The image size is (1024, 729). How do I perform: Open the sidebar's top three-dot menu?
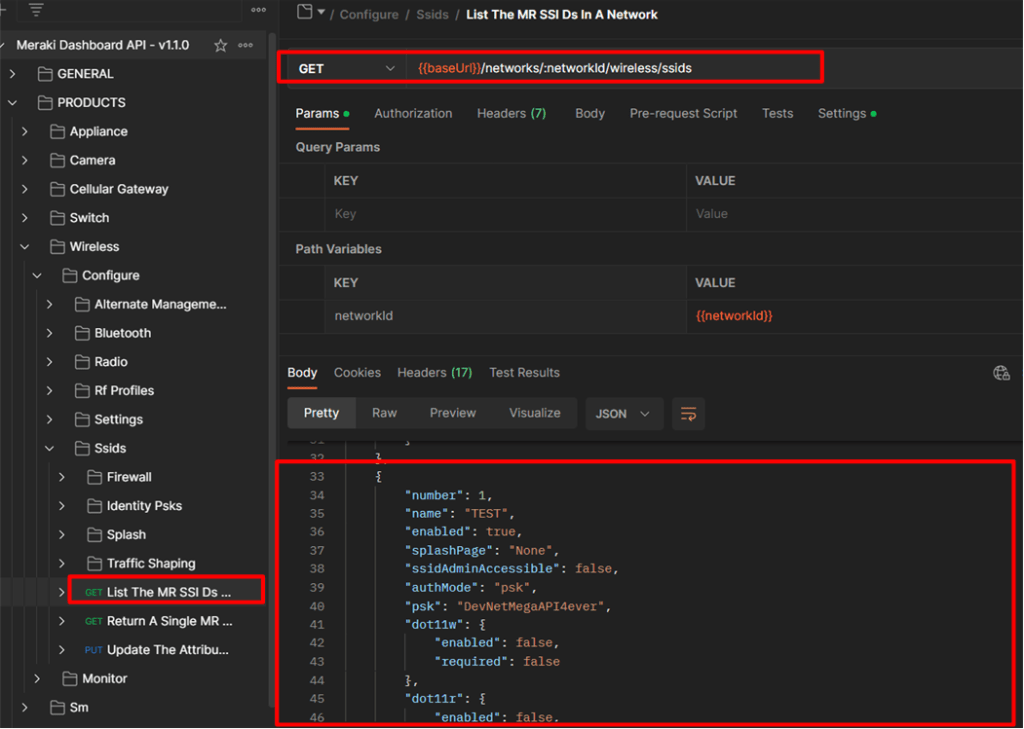(259, 10)
